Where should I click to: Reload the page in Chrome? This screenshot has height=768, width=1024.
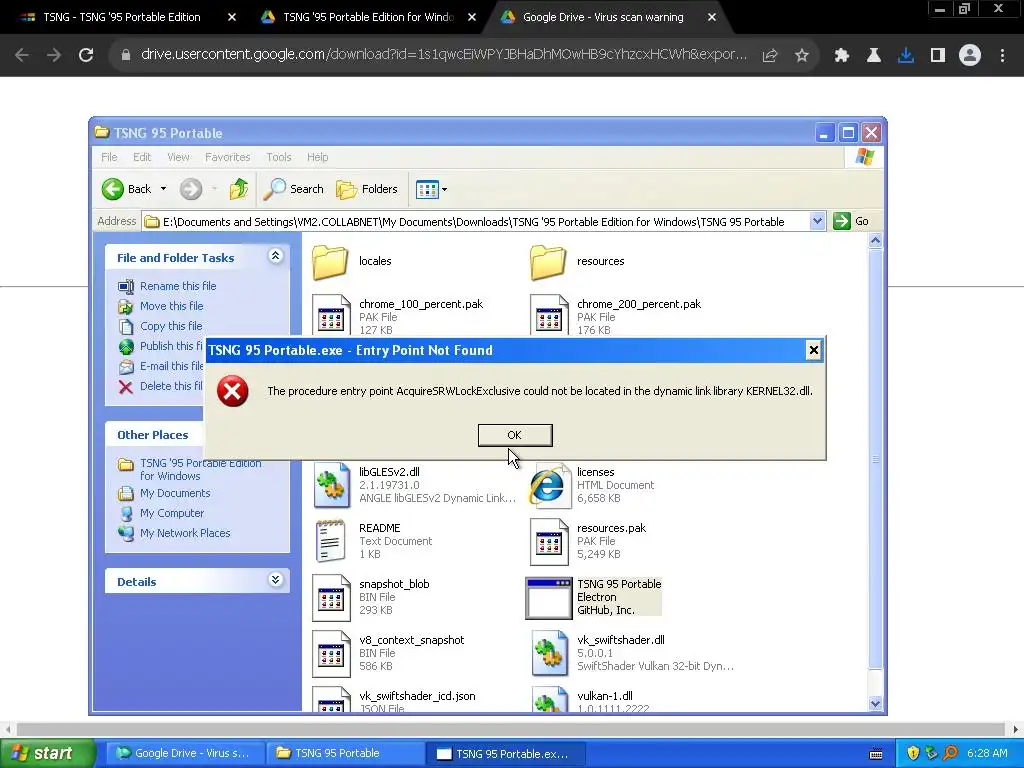[x=86, y=55]
